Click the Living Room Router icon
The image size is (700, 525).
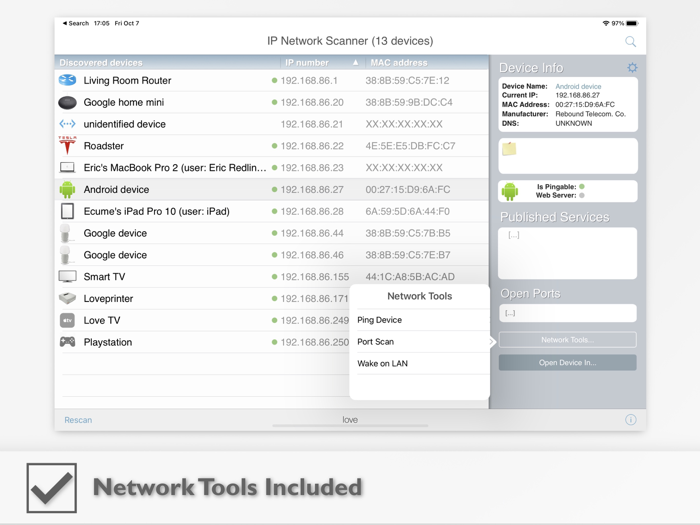(x=67, y=80)
